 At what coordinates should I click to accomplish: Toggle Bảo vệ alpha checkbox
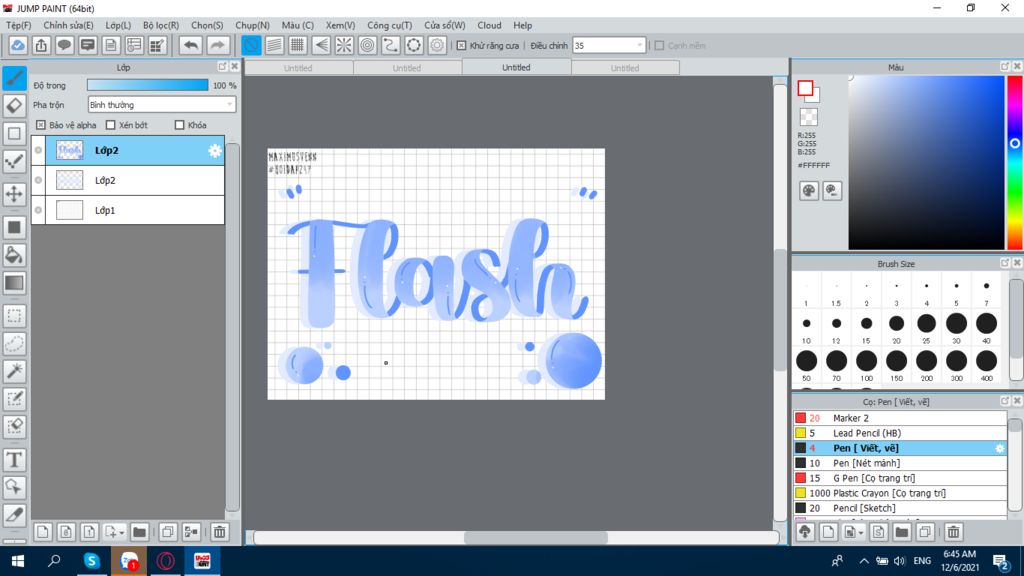(40, 125)
